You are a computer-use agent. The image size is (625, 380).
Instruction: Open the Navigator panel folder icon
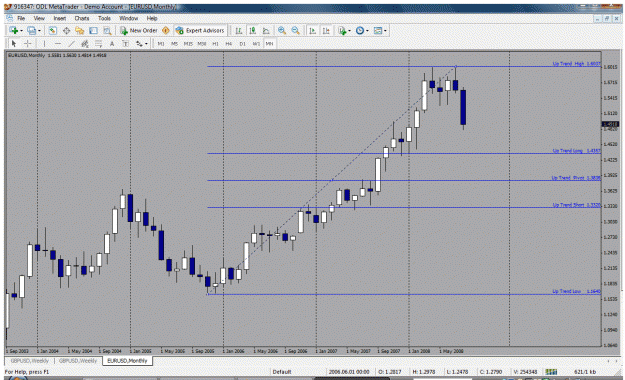80,31
